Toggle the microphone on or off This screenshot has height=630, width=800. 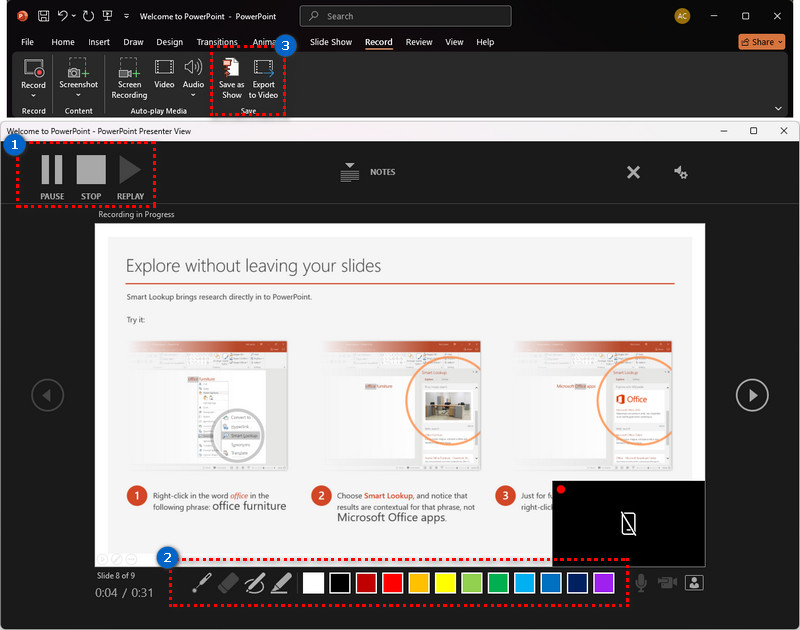pos(641,583)
